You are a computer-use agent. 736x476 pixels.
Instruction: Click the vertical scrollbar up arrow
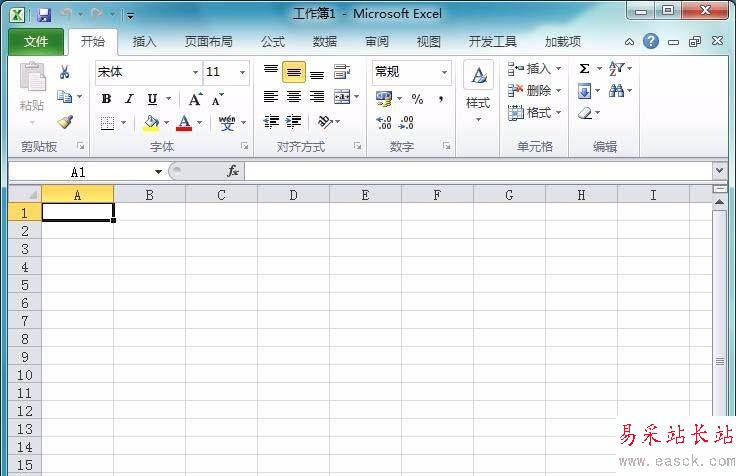[x=720, y=202]
